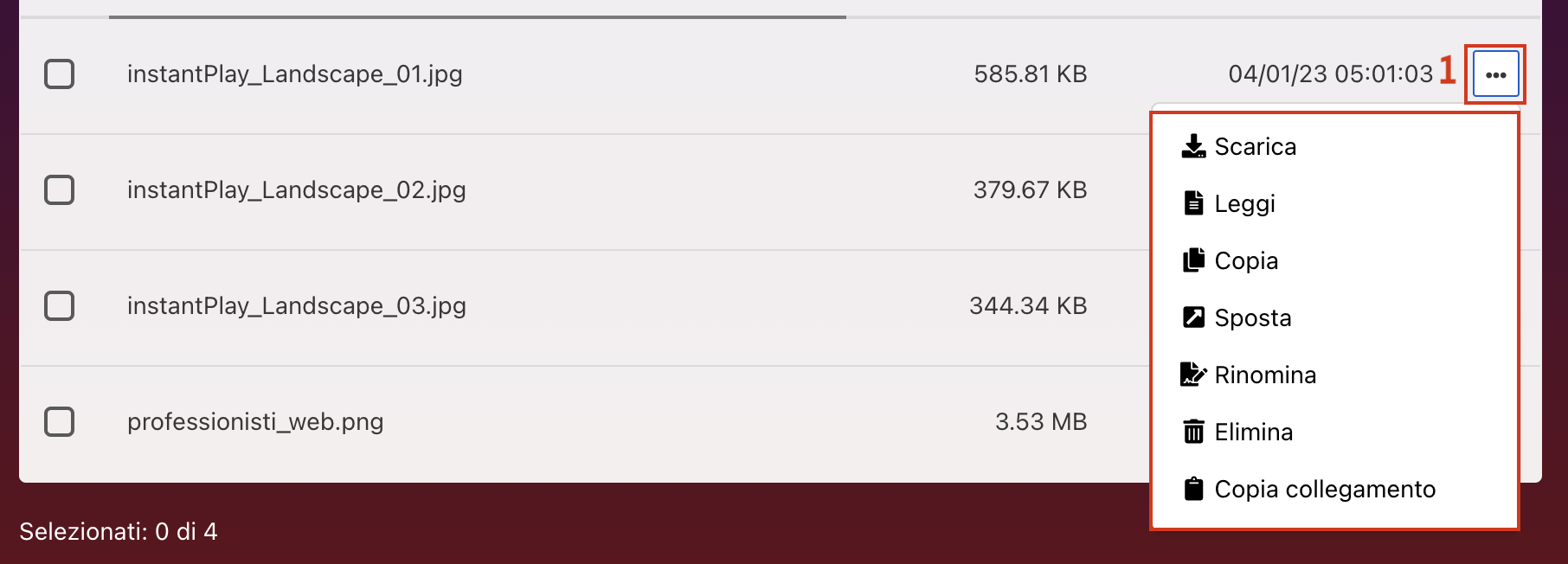
Task: Click the 04/01/23 05:01:03 date cell
Action: (1331, 74)
